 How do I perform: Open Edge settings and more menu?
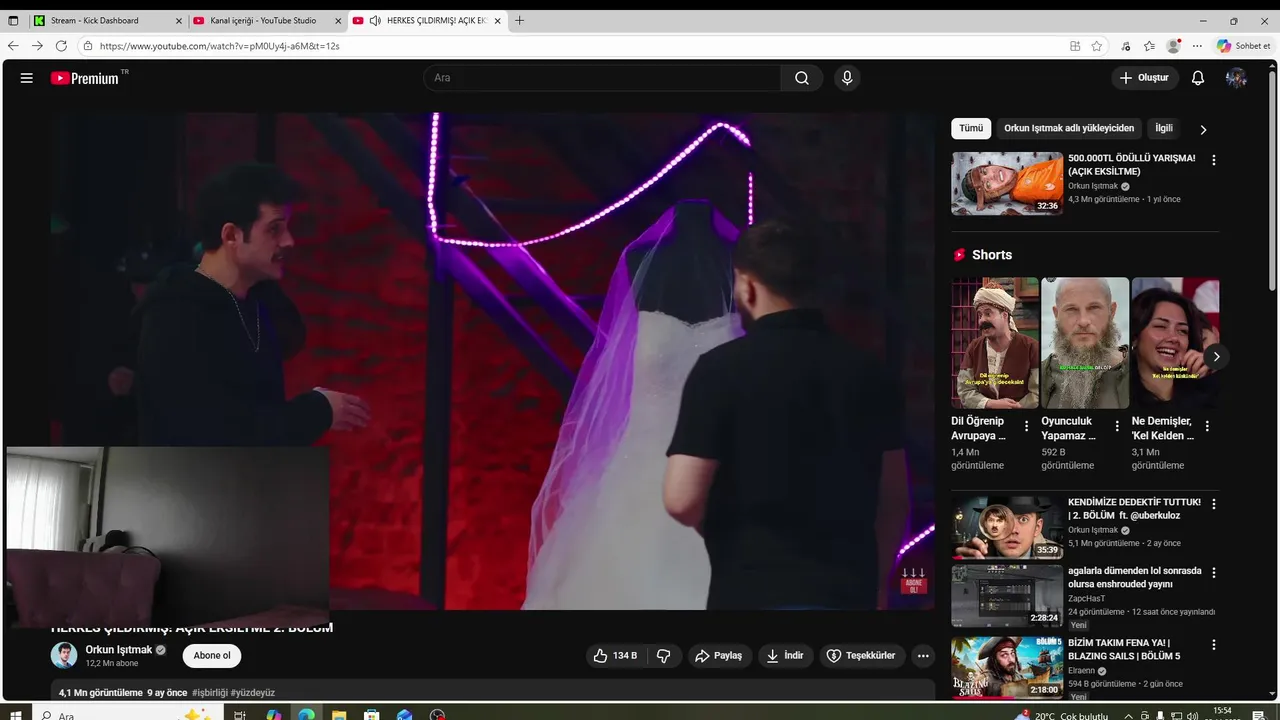1197,46
